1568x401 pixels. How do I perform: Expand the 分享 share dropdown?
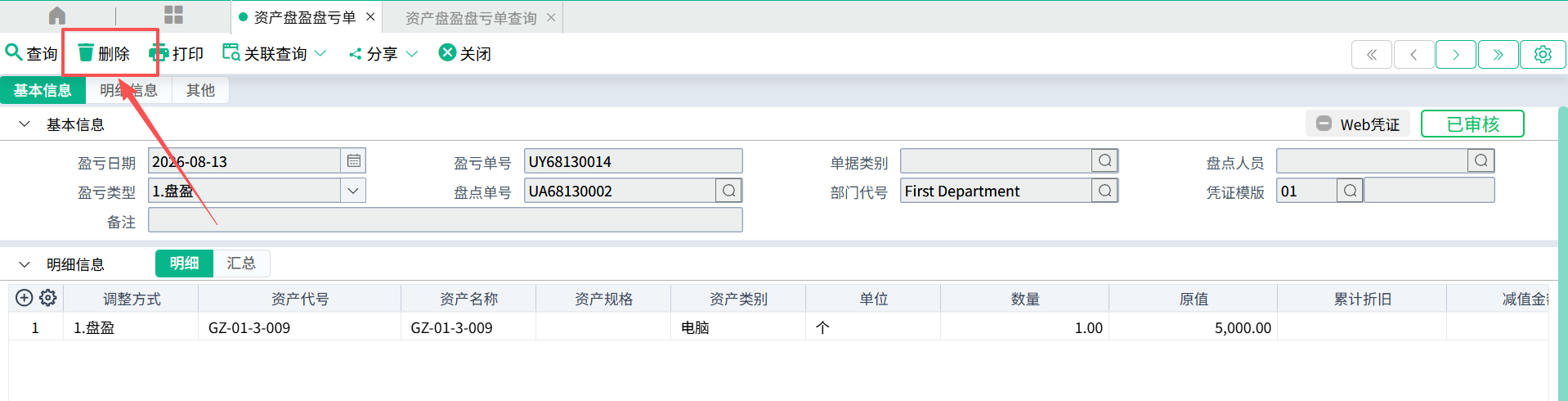click(x=383, y=53)
